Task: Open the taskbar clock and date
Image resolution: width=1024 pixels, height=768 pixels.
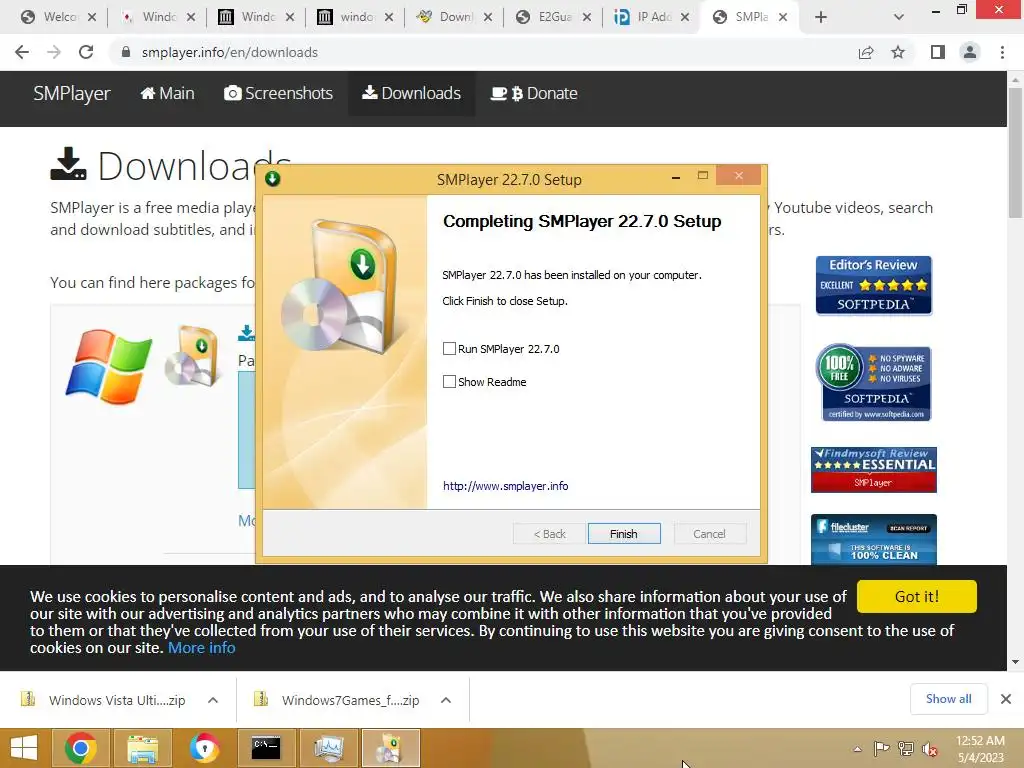Action: click(x=980, y=749)
